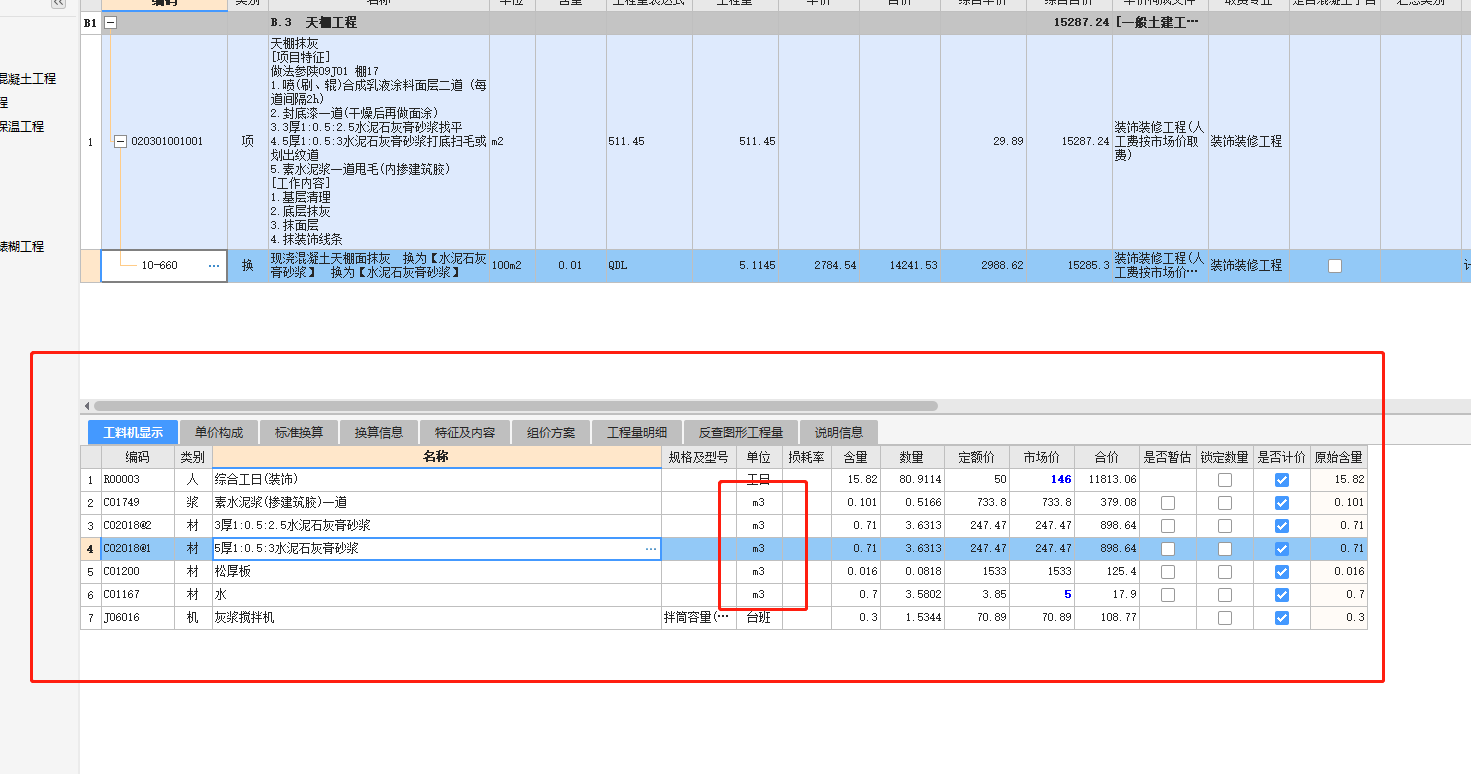This screenshot has width=1471, height=774.
Task: Collapse the B1 天棚工程 section
Action: 110,22
